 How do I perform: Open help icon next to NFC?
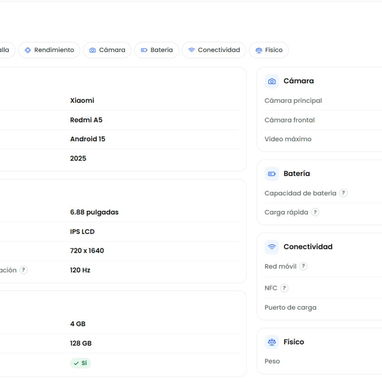pos(284,288)
